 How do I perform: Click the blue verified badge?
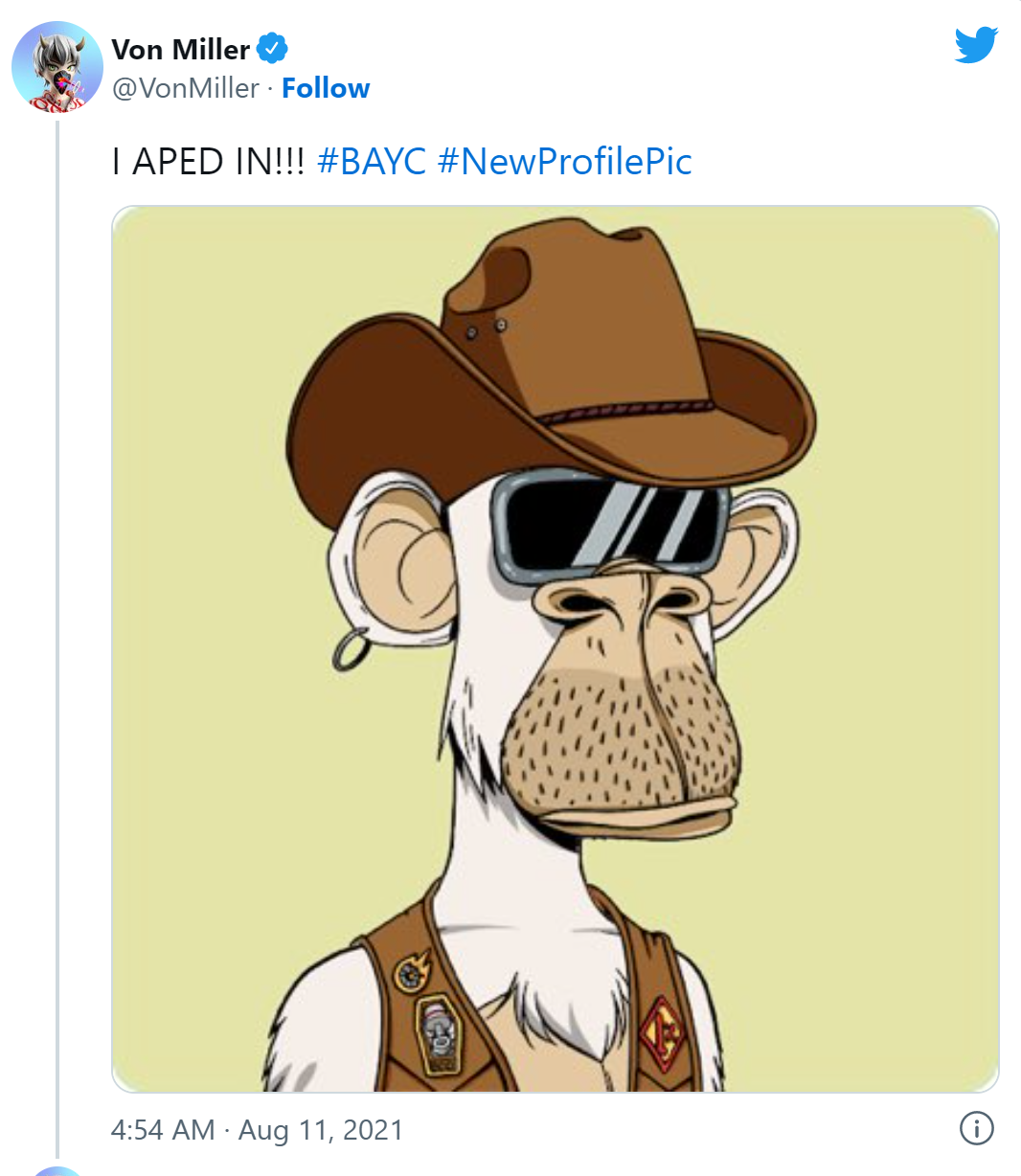tap(272, 48)
